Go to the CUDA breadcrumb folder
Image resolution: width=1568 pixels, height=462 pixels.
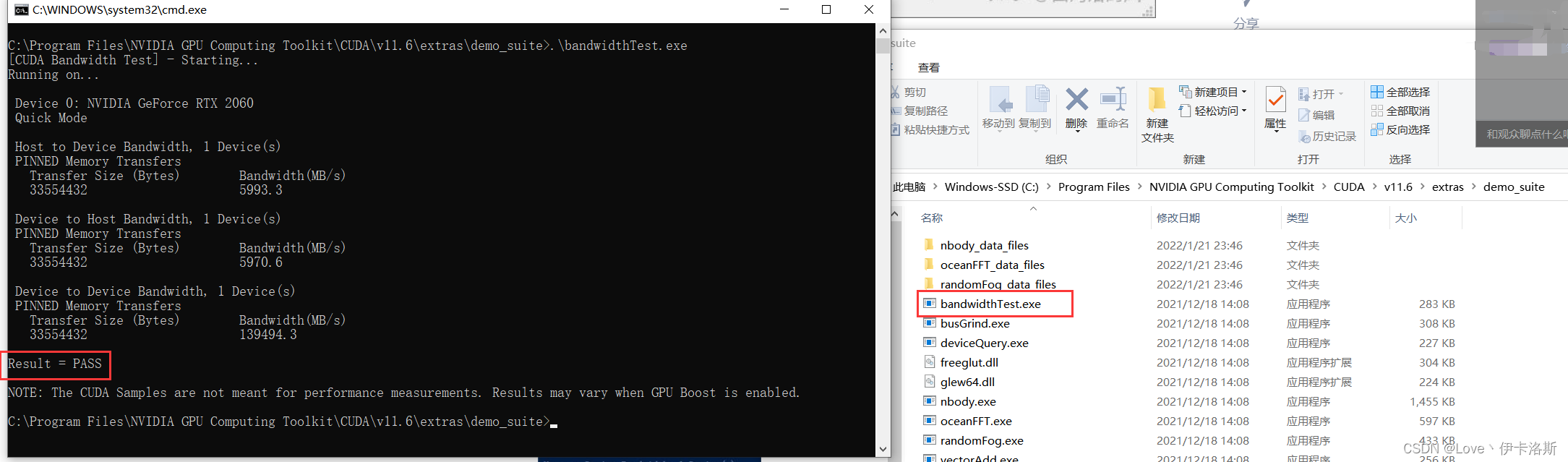tap(1349, 187)
